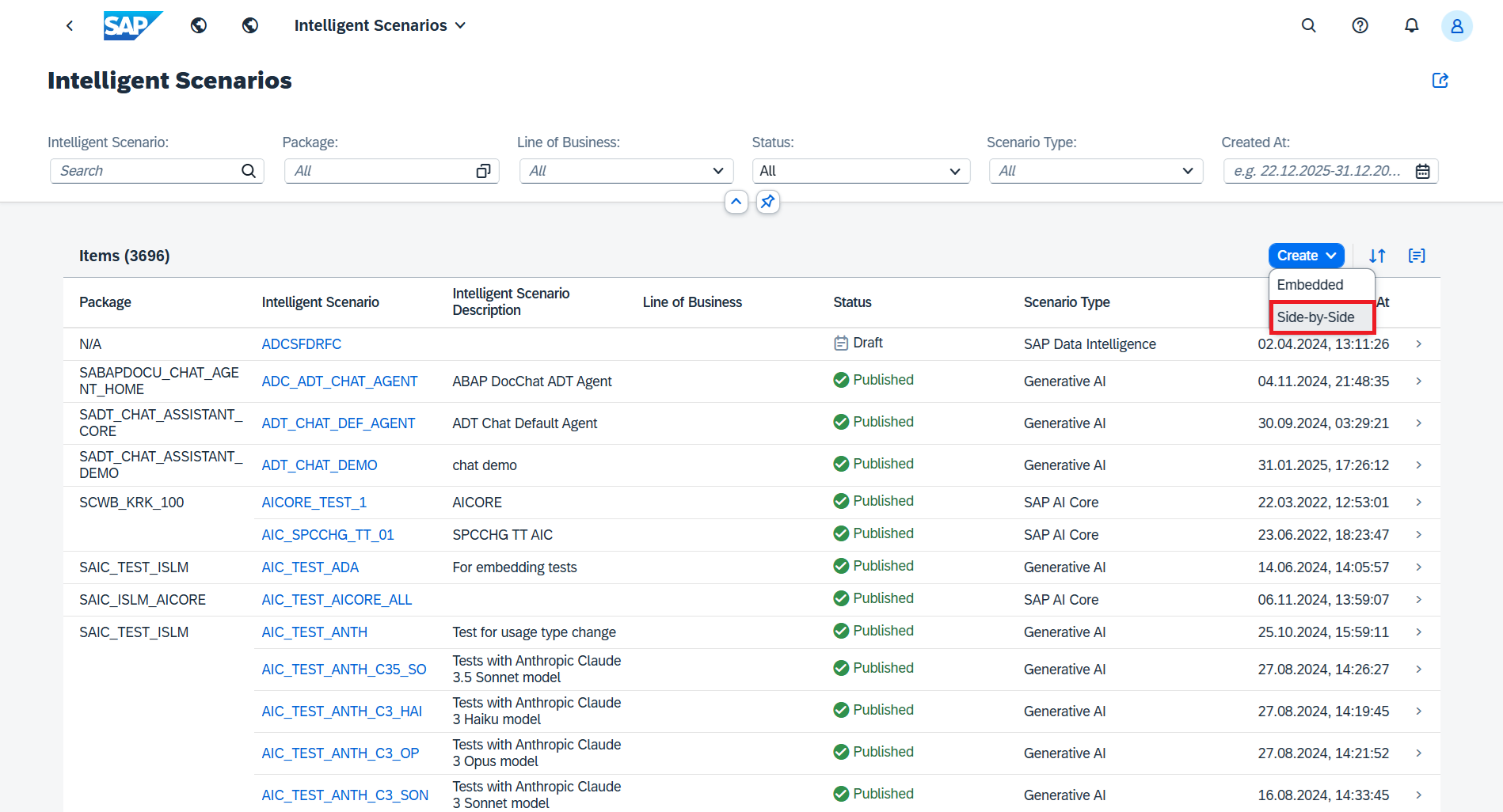1503x812 pixels.
Task: Click the Create dropdown button
Action: (1307, 256)
